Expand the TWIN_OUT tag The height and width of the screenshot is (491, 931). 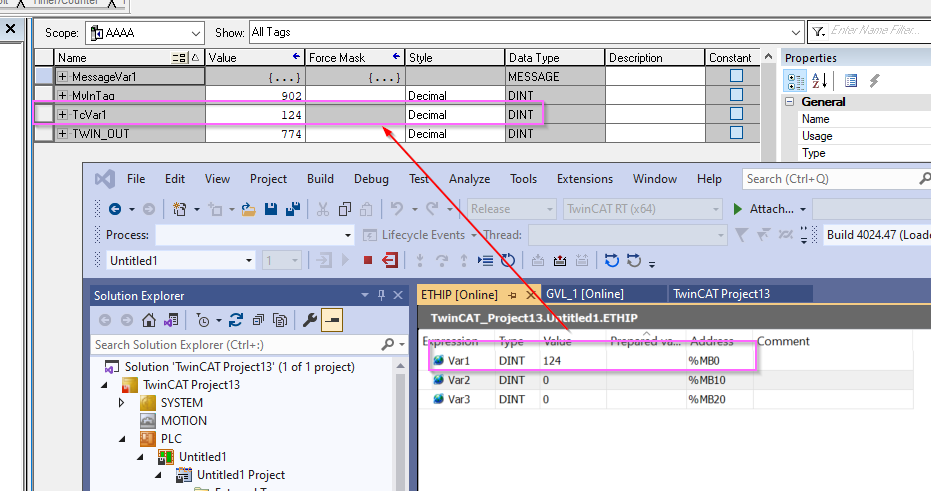(x=62, y=134)
